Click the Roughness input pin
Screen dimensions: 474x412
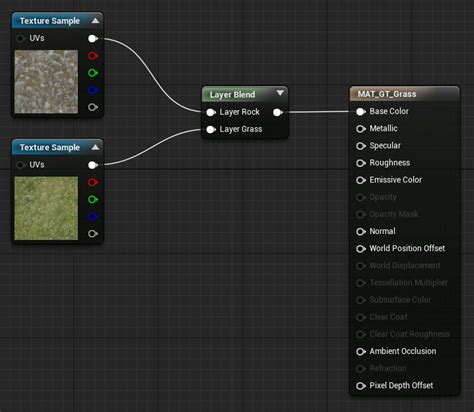tap(361, 163)
